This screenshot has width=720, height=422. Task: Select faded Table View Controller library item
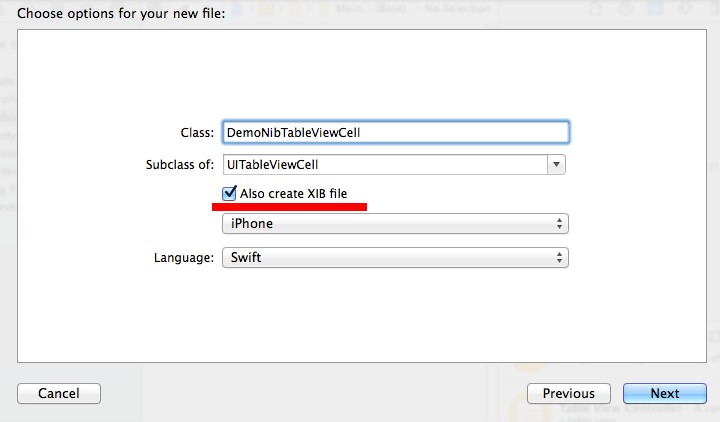tap(620, 409)
